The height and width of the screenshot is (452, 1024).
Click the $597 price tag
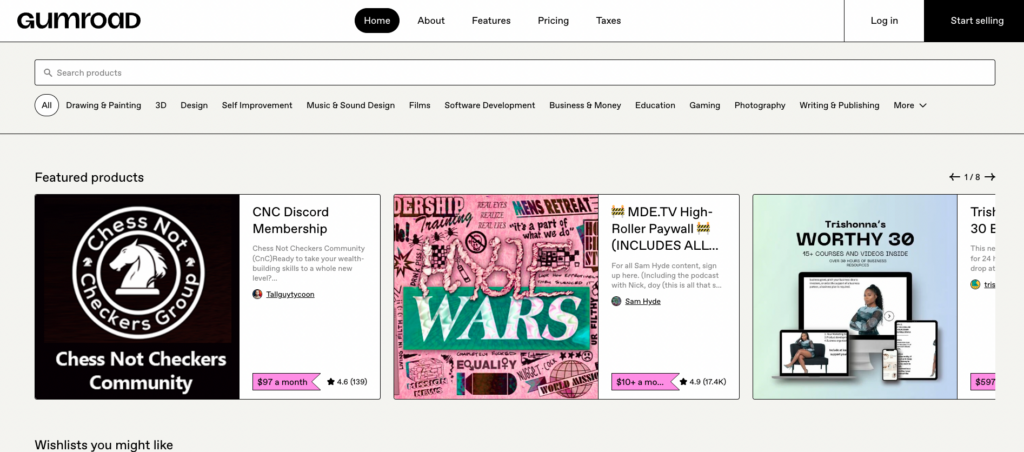point(983,381)
